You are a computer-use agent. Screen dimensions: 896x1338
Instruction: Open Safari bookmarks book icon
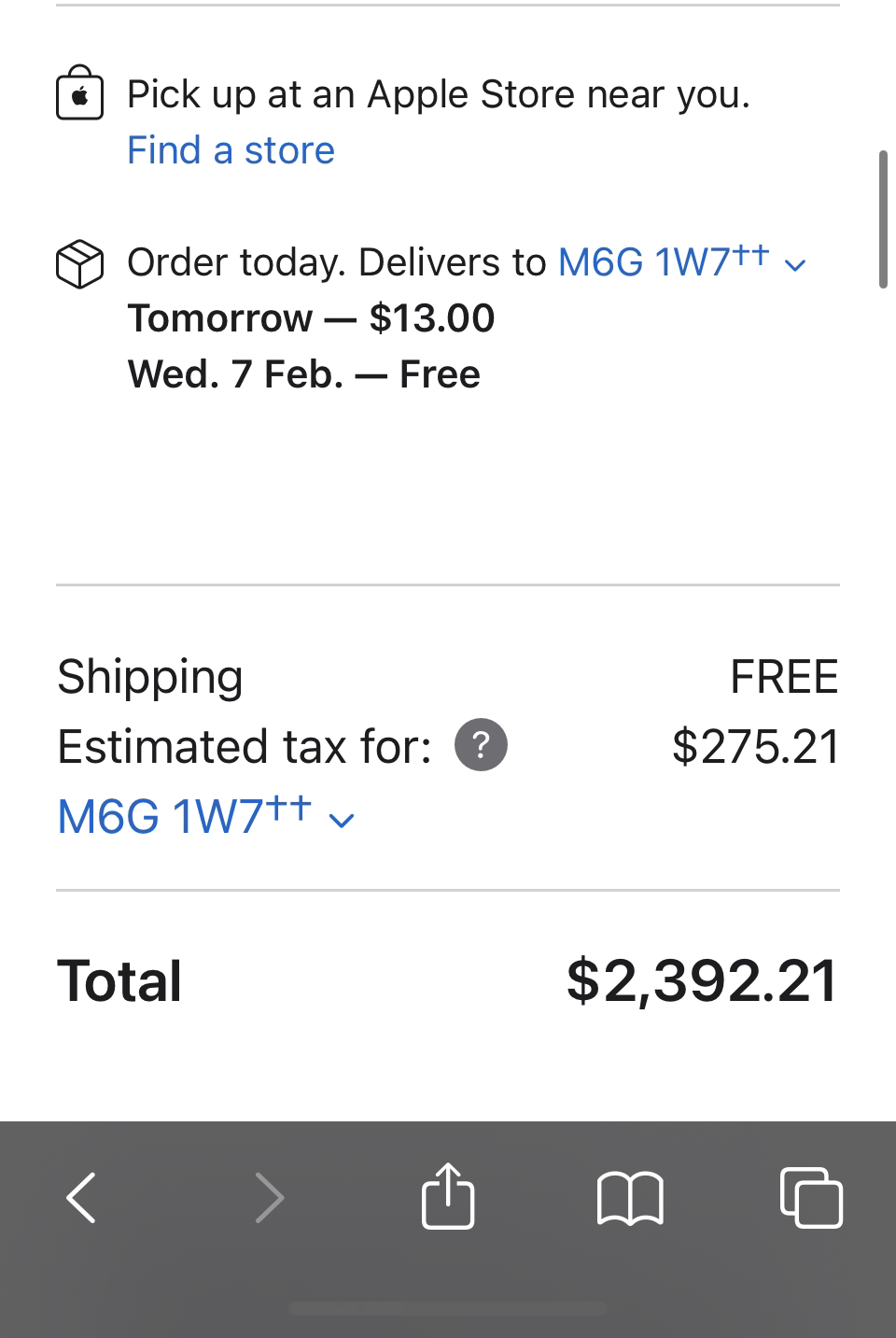[630, 1198]
